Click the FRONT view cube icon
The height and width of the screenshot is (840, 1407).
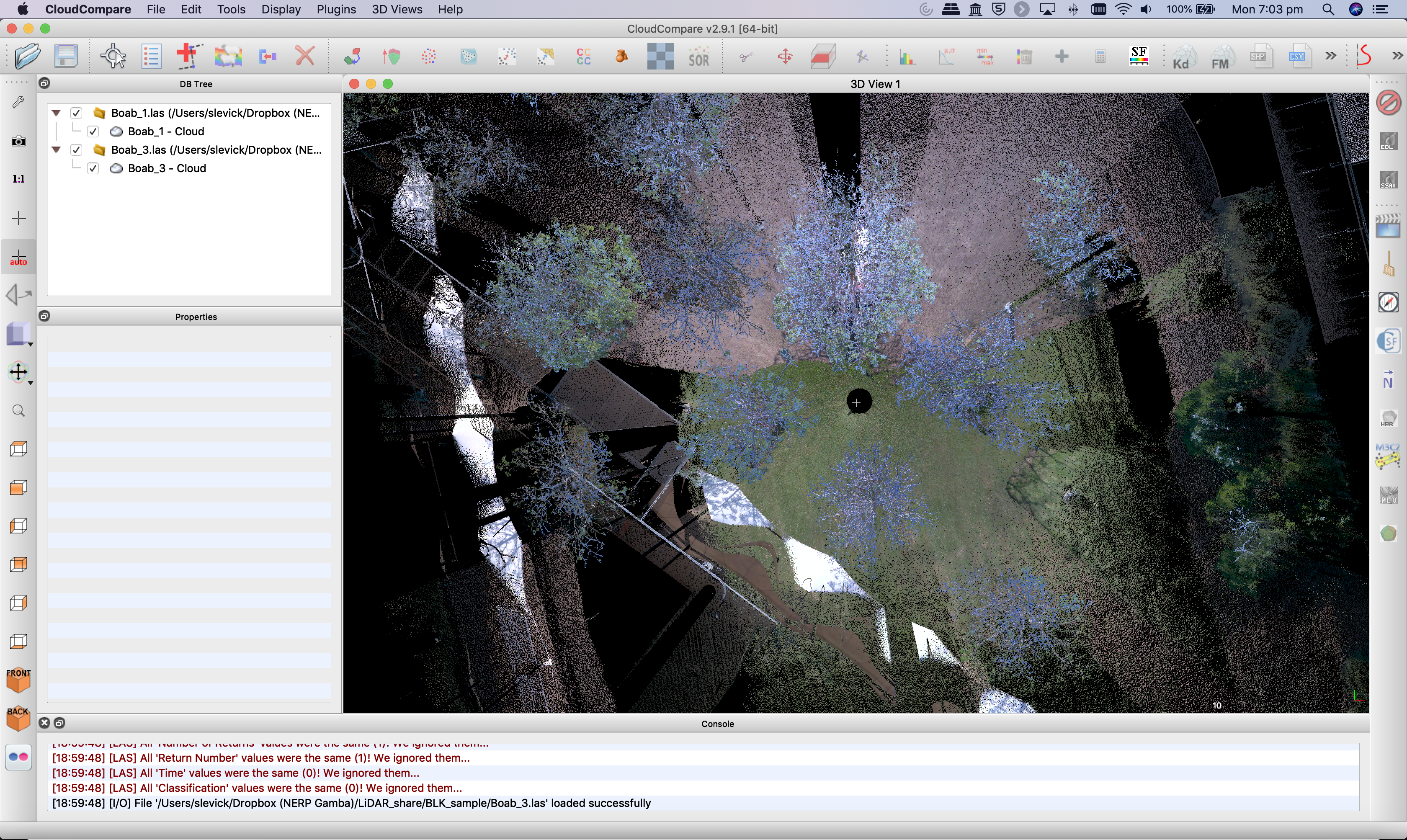tap(19, 680)
